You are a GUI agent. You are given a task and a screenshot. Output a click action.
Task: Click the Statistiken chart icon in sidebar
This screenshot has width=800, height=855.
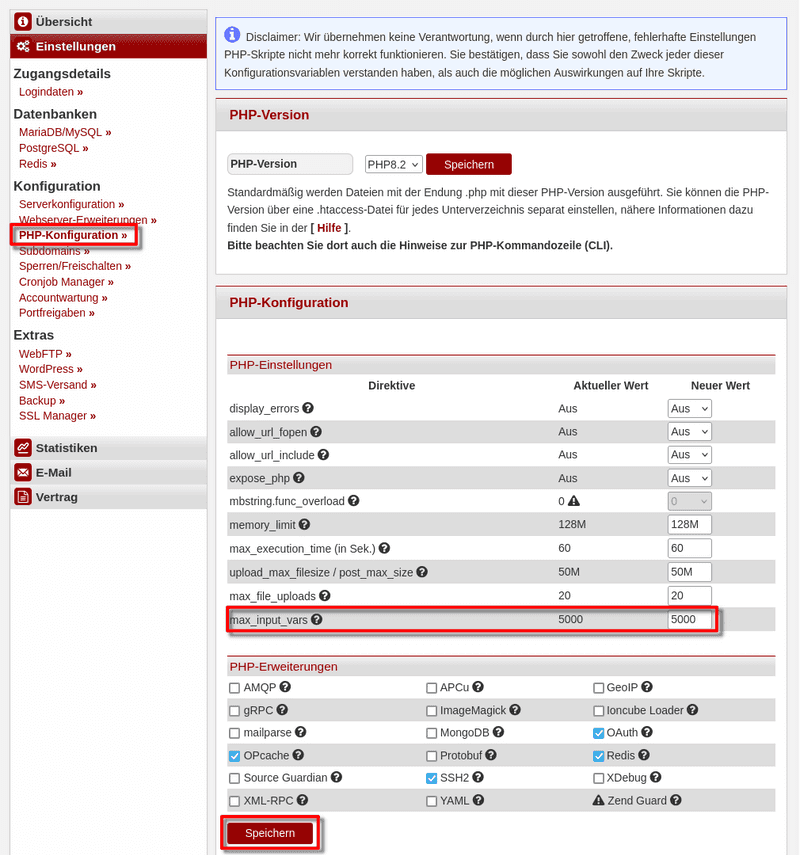coord(23,448)
